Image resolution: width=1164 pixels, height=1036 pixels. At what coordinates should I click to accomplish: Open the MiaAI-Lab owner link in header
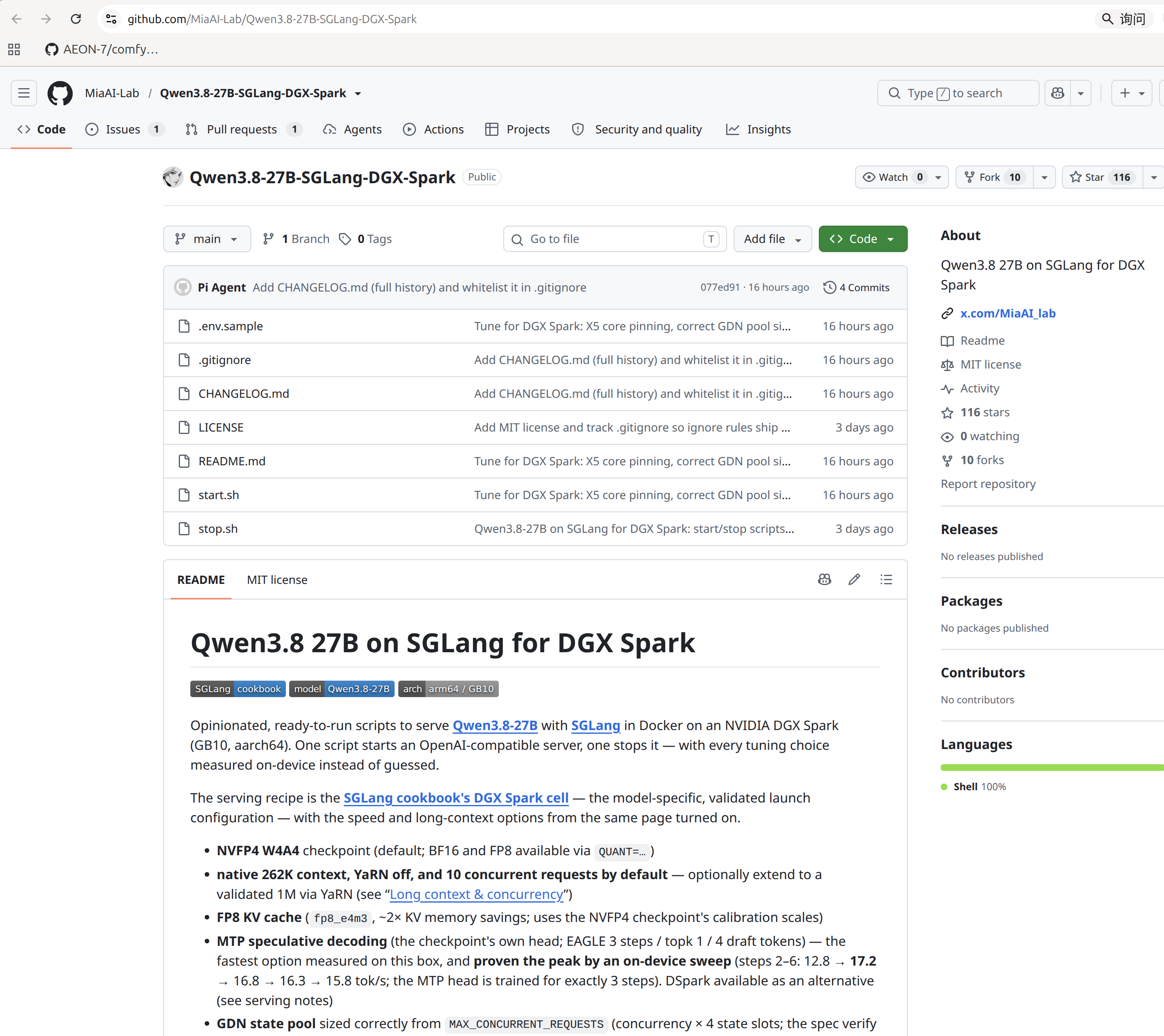click(x=112, y=93)
